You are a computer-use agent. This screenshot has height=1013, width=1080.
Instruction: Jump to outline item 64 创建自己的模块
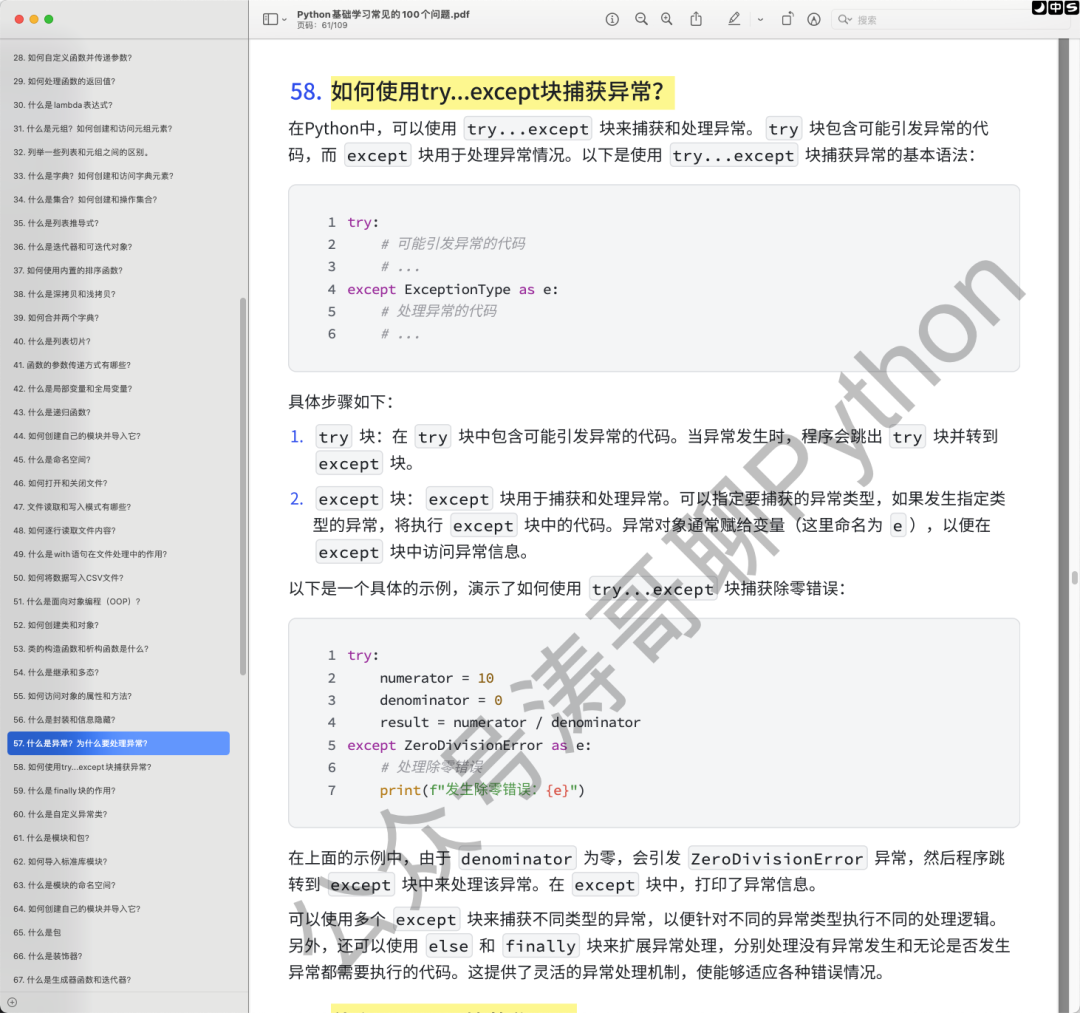coord(76,909)
